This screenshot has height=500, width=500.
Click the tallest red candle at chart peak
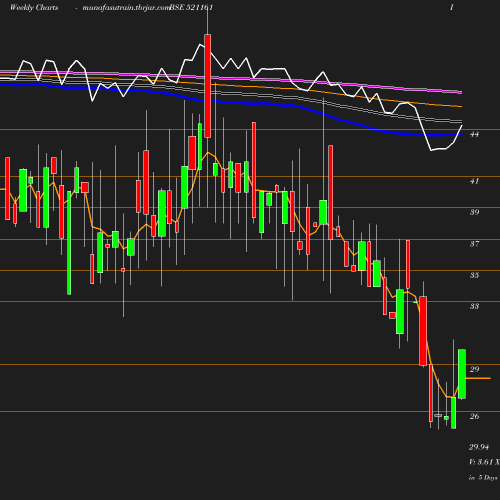coord(207,86)
